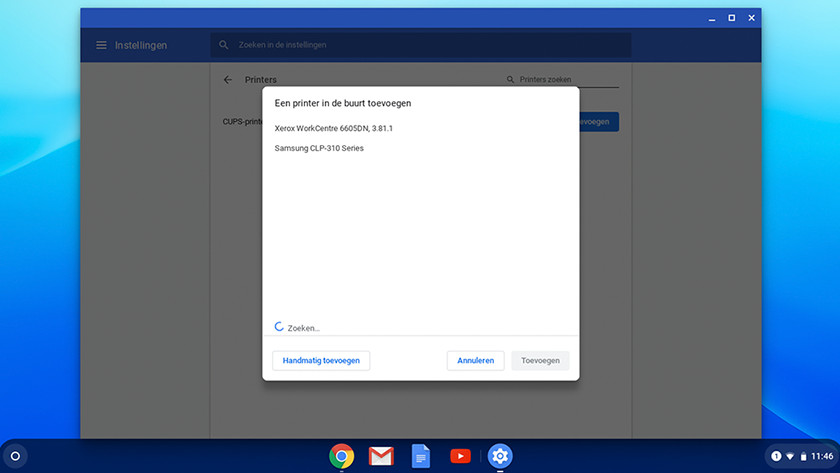Open the Instellingen hamburger menu
Viewport: 840px width, 473px height.
[x=101, y=45]
